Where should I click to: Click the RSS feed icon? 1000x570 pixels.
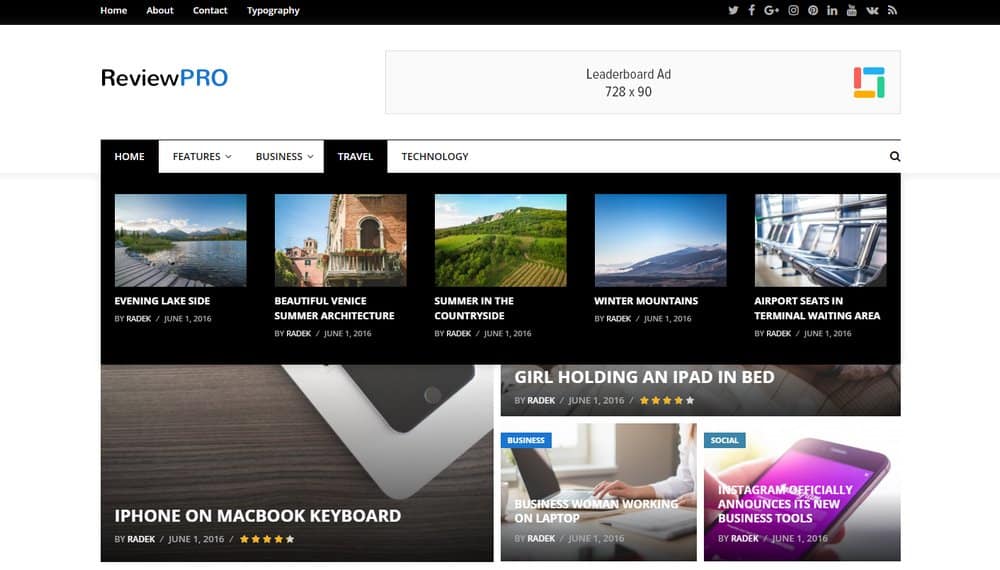pyautogui.click(x=892, y=10)
